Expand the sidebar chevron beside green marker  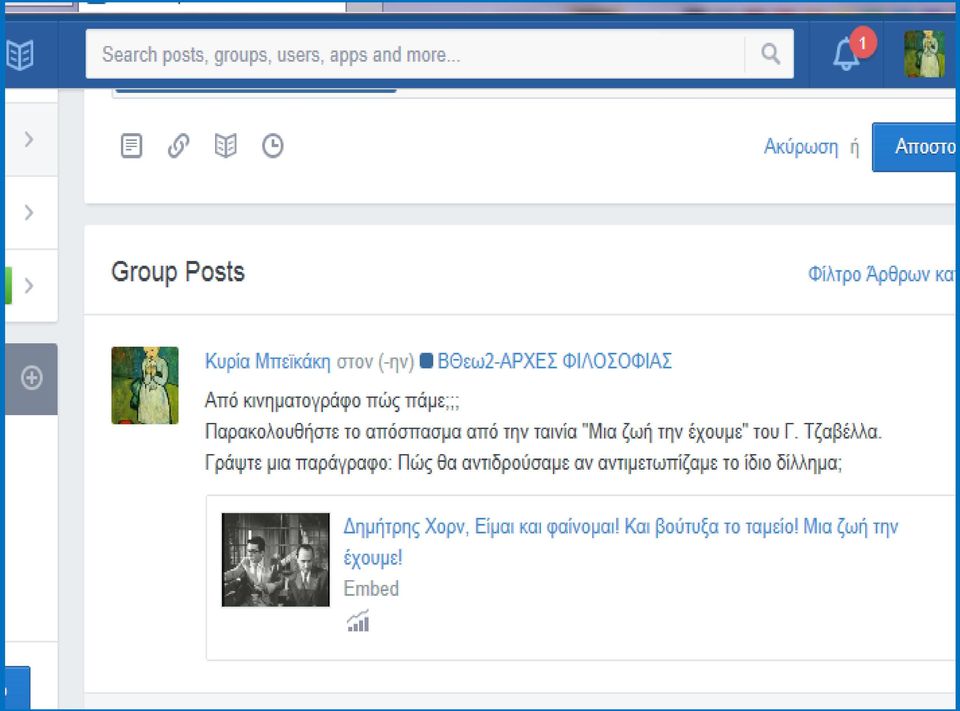coord(29,285)
